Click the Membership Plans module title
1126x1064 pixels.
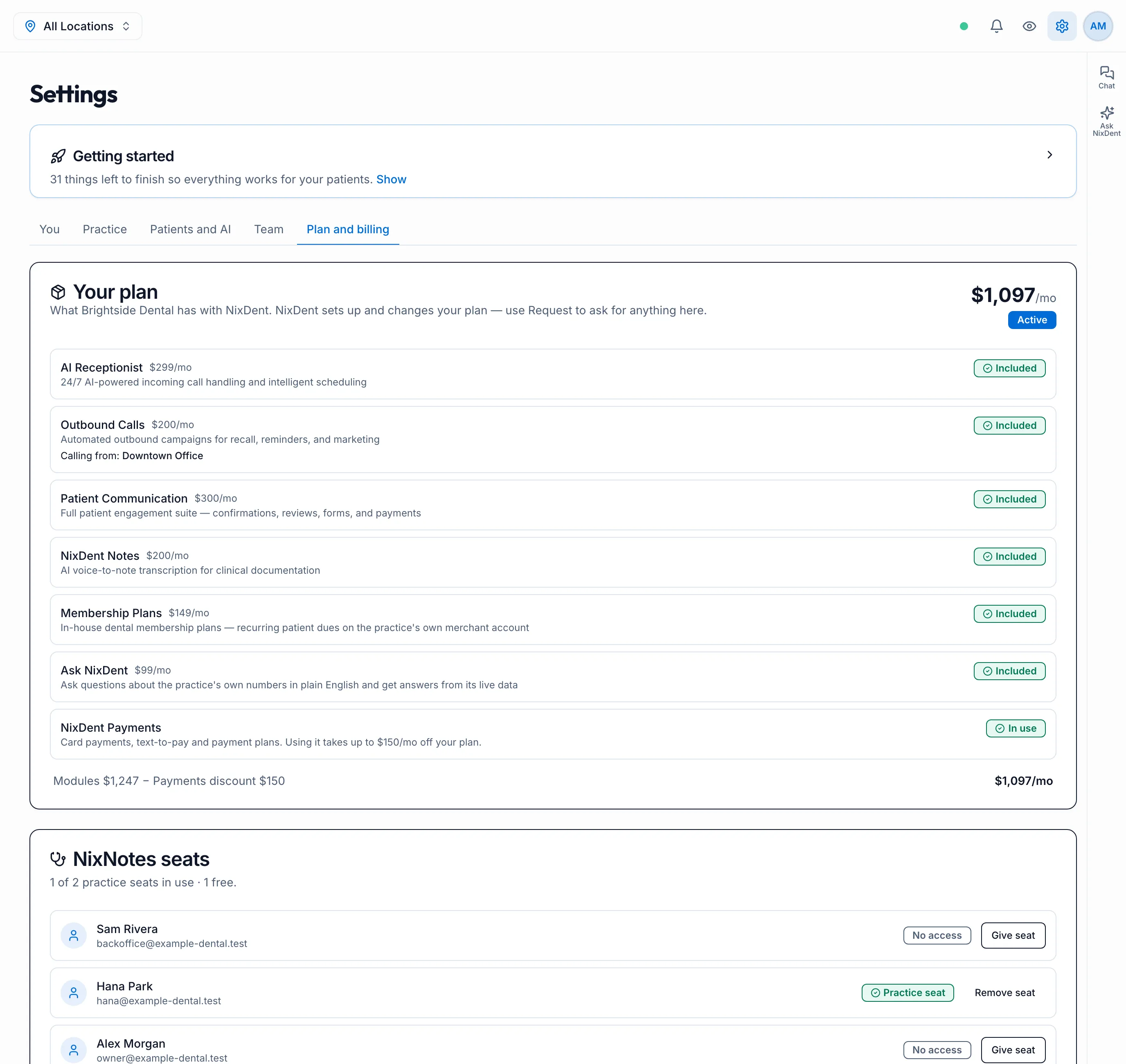point(111,613)
